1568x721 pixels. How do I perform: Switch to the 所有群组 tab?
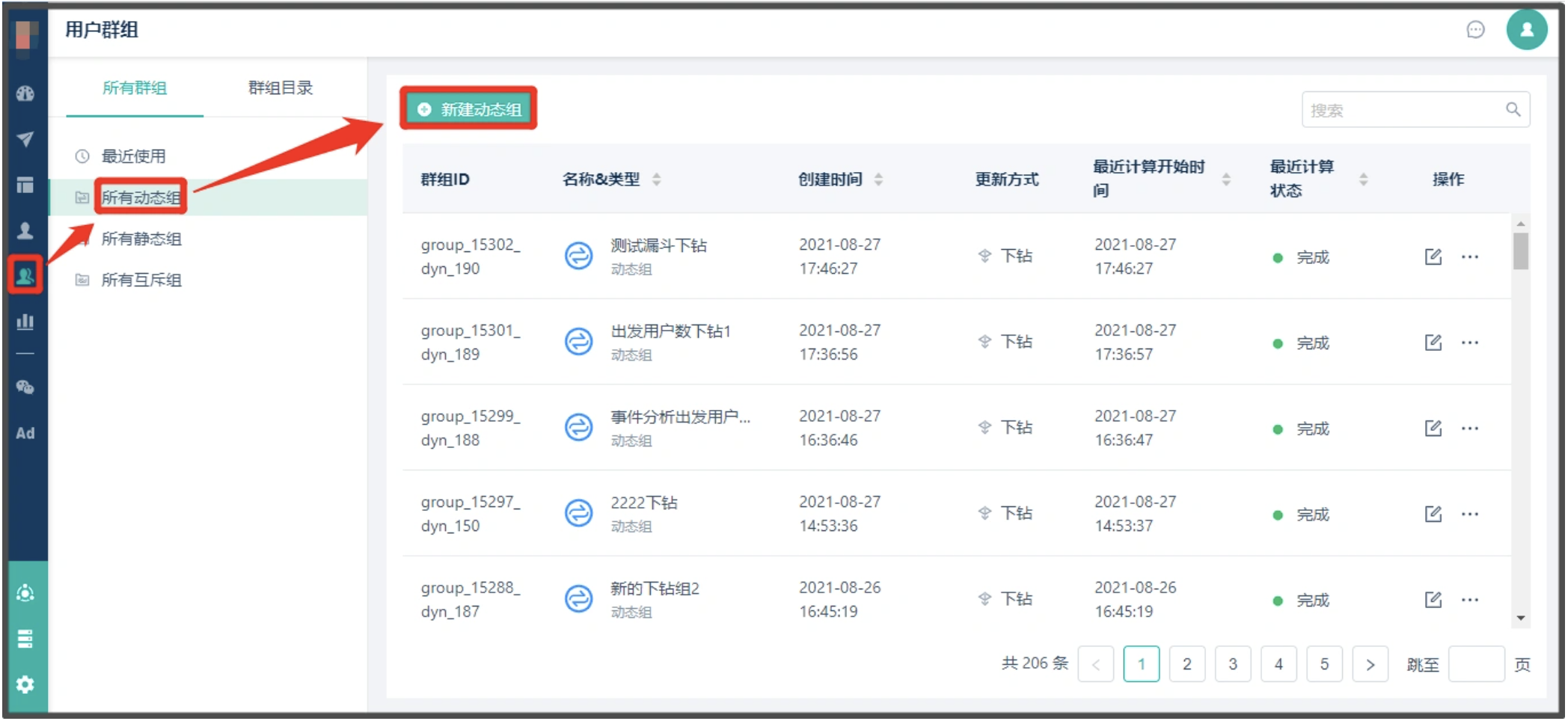pos(135,88)
